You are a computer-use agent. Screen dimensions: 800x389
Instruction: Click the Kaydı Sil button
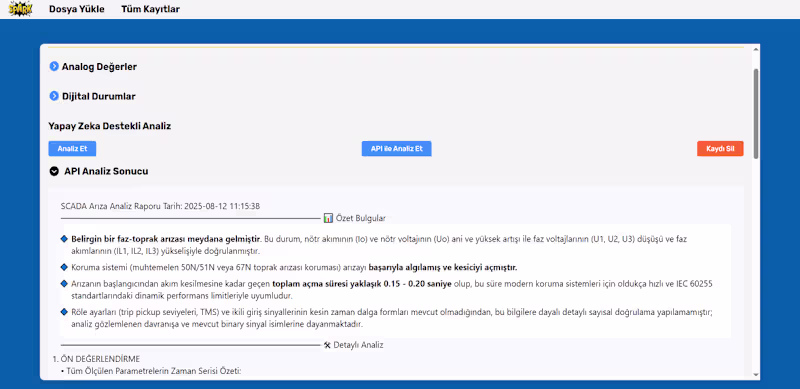point(720,149)
